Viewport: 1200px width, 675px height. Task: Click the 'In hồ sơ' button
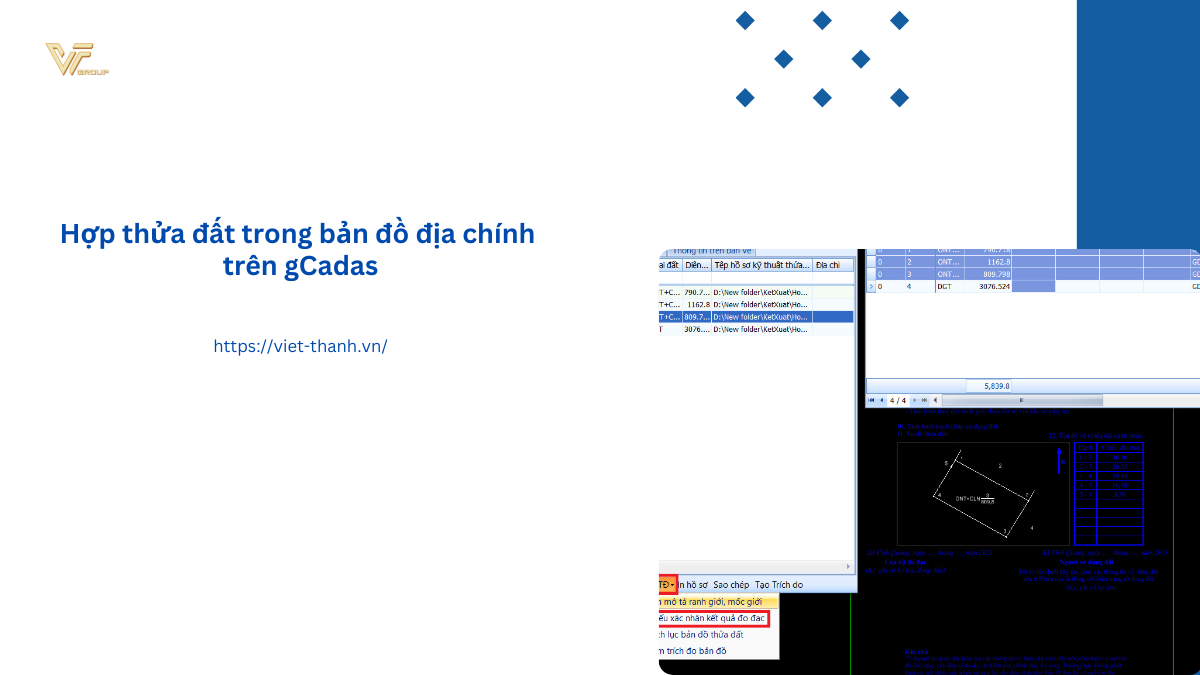pyautogui.click(x=694, y=584)
